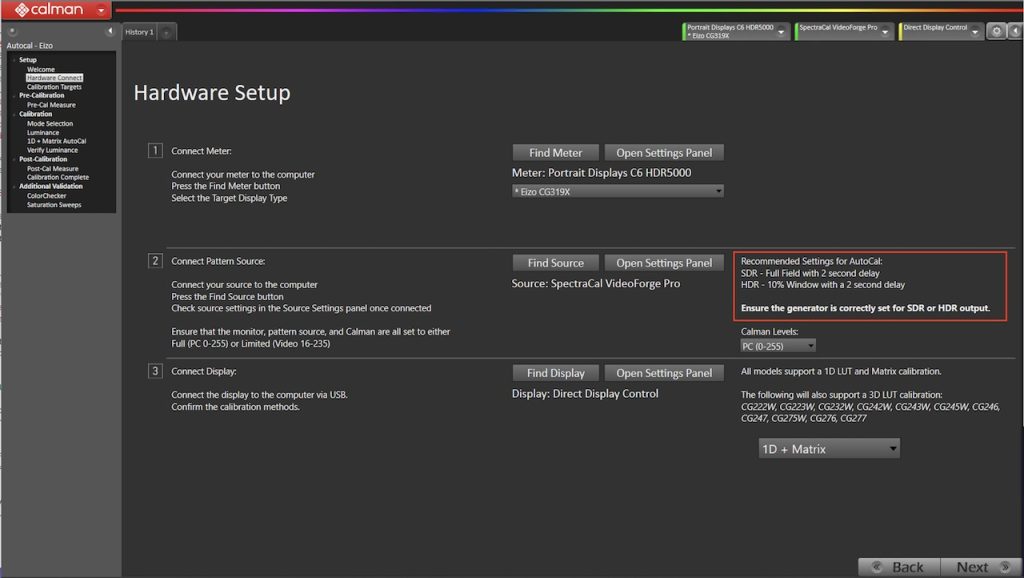Click the "Recommended Settings for AutoCal:" text
Viewport: 1024px width, 578px height.
(811, 261)
